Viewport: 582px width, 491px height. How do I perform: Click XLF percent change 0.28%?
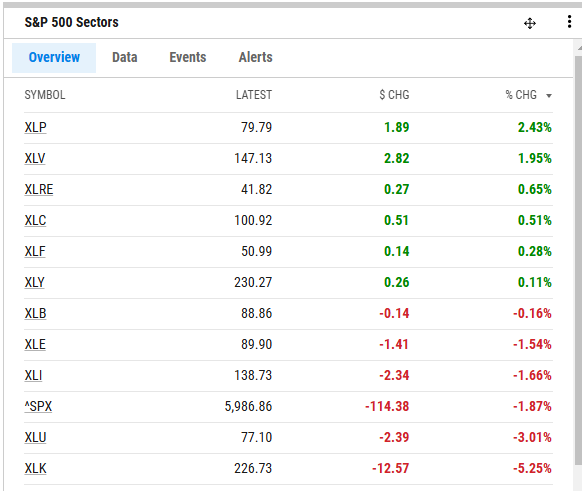click(535, 251)
